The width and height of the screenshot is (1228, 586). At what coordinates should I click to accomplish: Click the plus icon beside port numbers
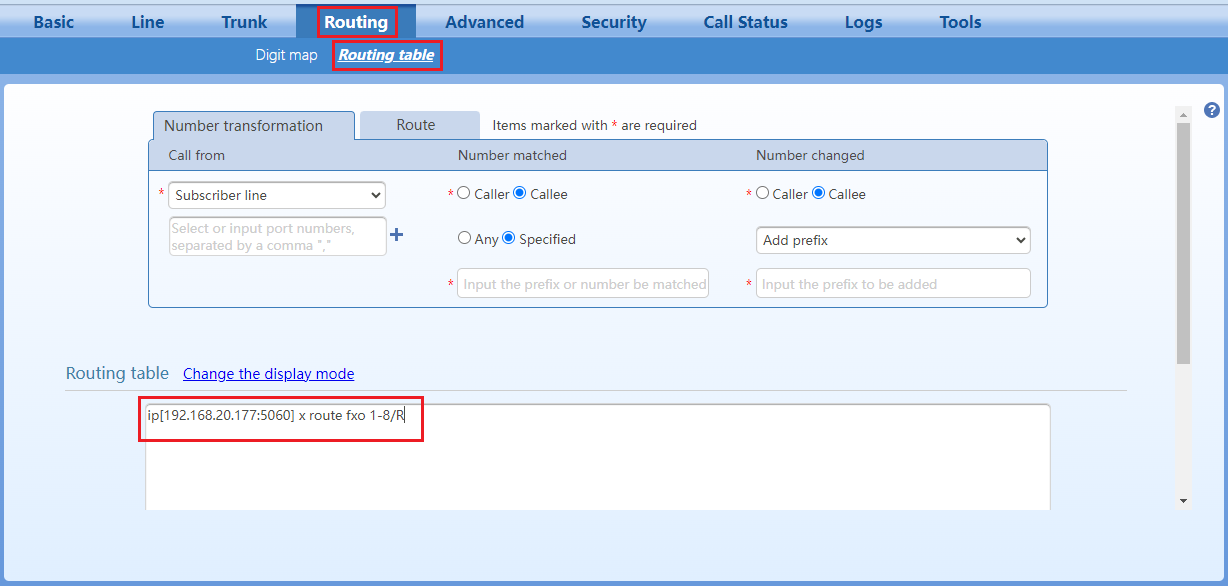click(x=396, y=235)
